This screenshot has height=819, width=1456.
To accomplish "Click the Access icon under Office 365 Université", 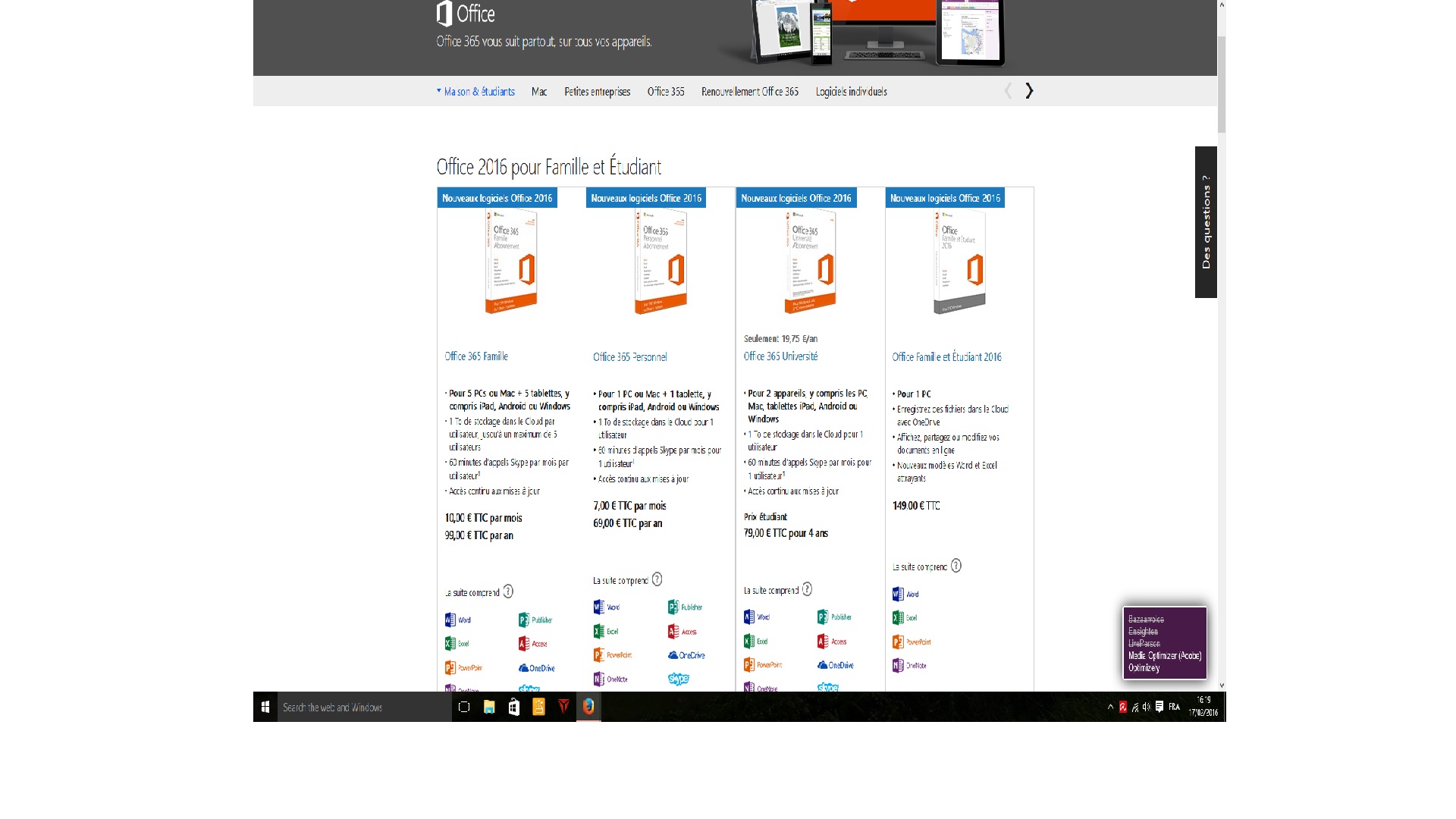I will coord(823,642).
